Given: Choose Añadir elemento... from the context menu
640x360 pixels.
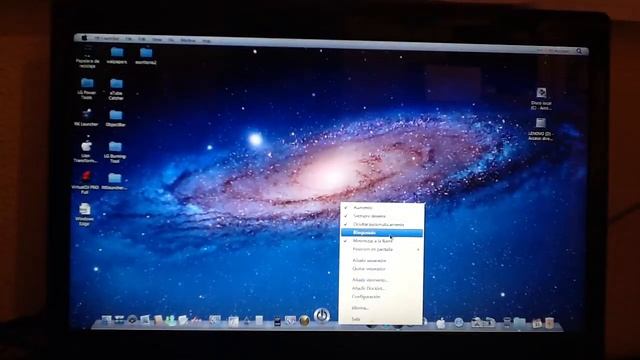Looking at the screenshot, I should (x=370, y=280).
